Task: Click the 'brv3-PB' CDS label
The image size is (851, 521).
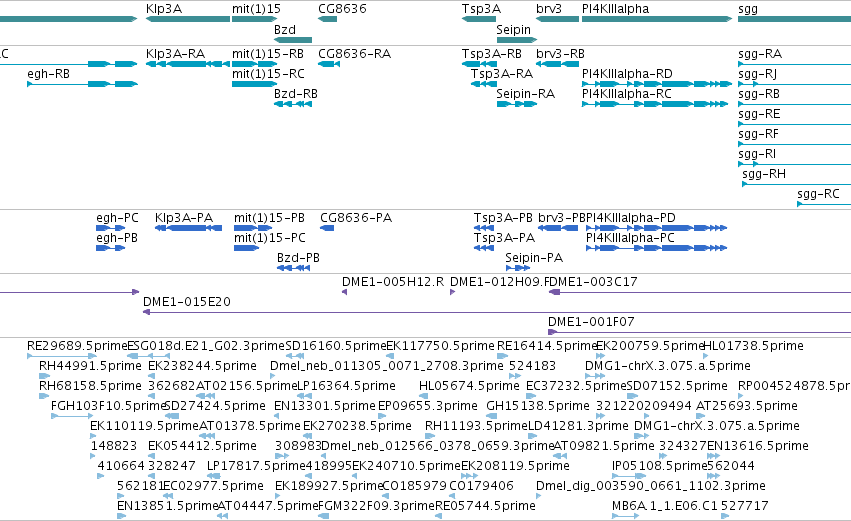Action: click(x=561, y=218)
